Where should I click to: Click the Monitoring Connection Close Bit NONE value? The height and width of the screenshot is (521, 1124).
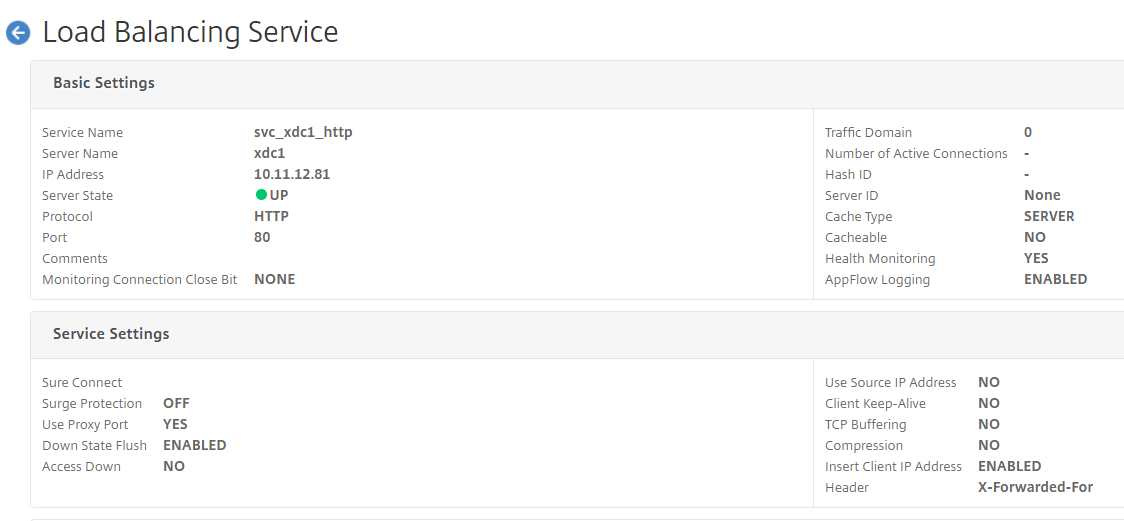(x=275, y=279)
